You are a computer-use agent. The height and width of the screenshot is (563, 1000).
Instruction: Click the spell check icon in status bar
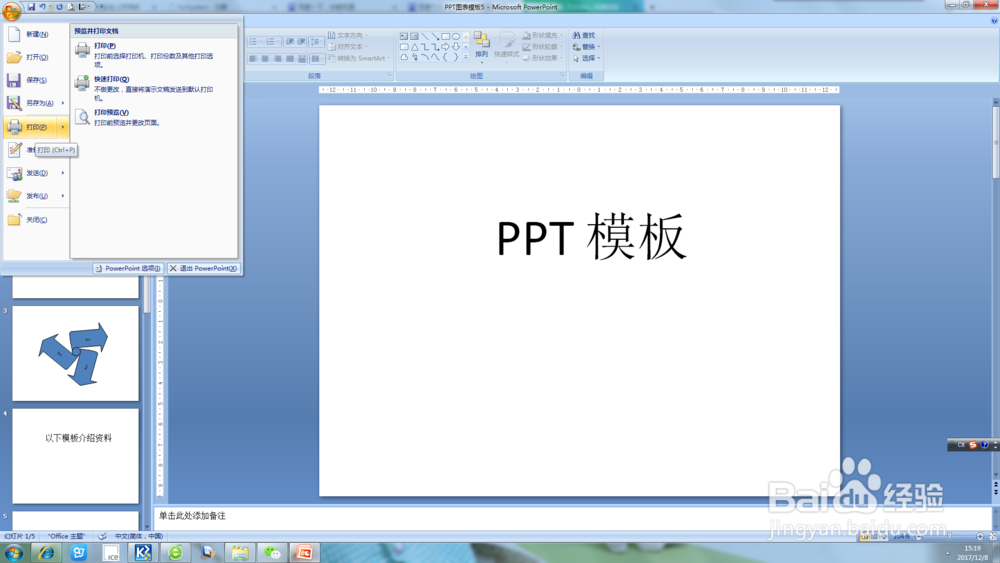click(102, 536)
